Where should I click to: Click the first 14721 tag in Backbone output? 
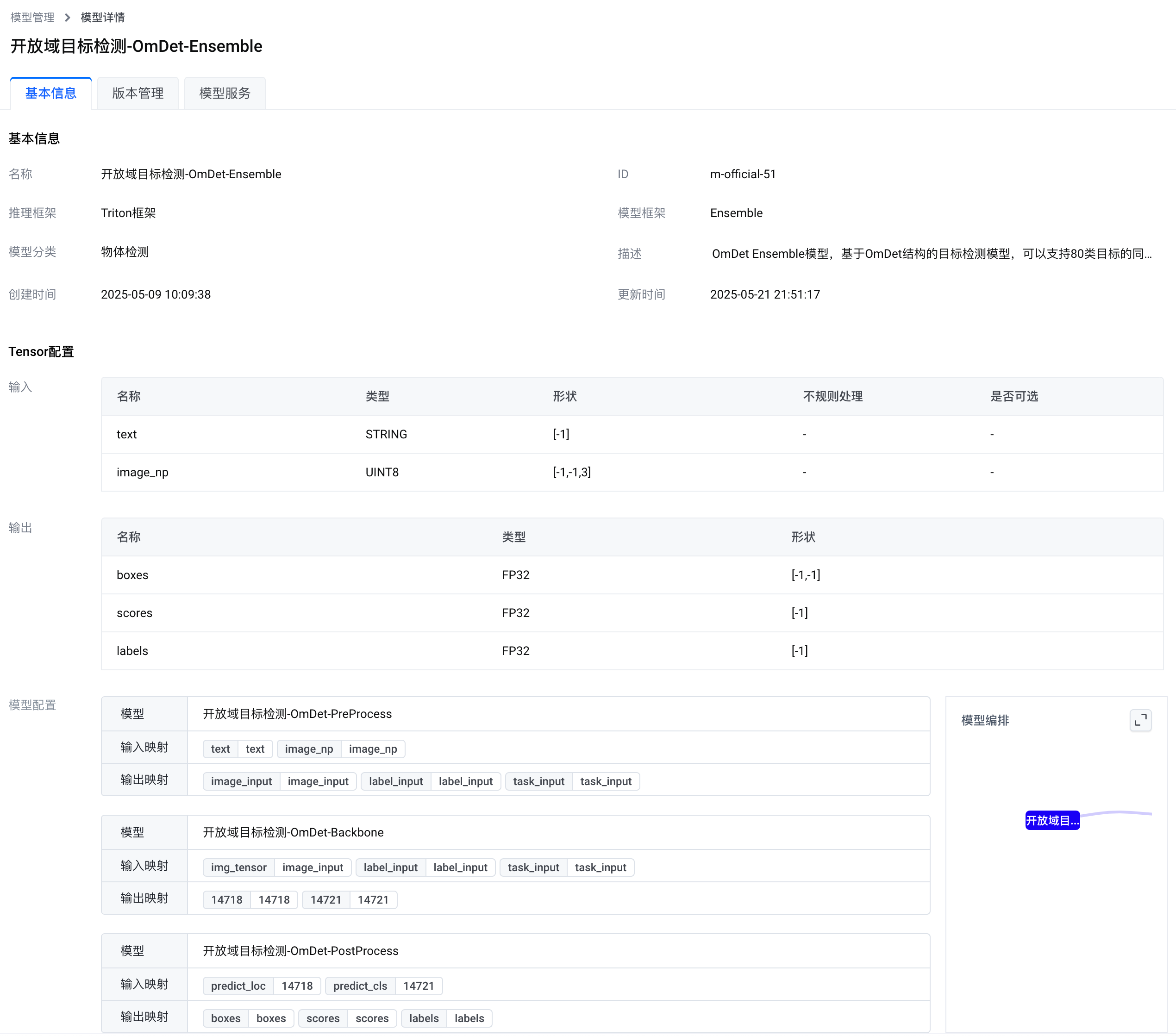click(325, 899)
